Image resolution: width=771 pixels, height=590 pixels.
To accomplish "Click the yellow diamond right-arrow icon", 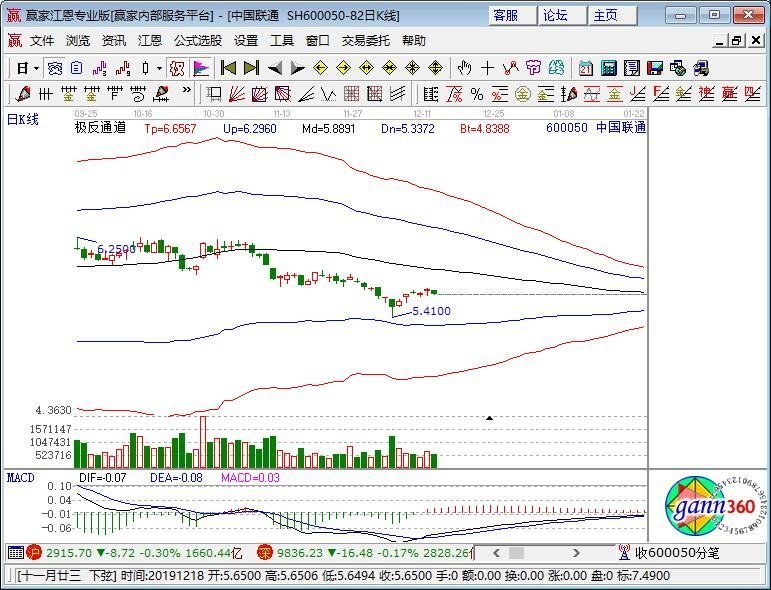I will click(344, 68).
